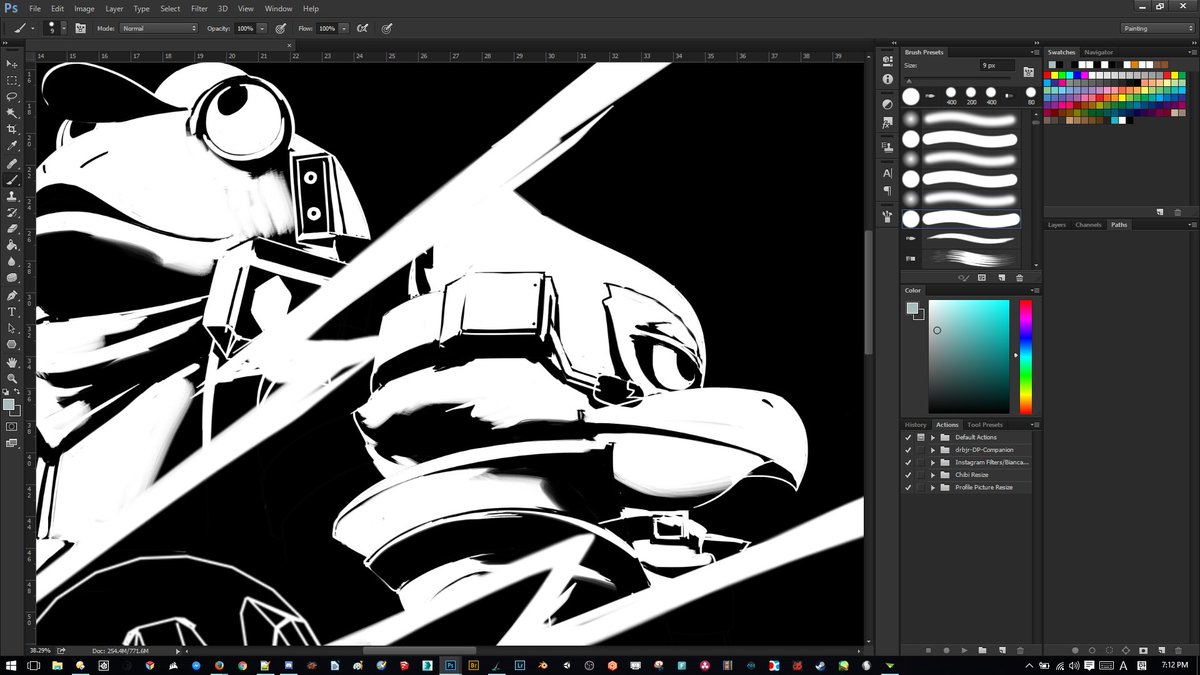Select the Zoom tool

pos(12,378)
